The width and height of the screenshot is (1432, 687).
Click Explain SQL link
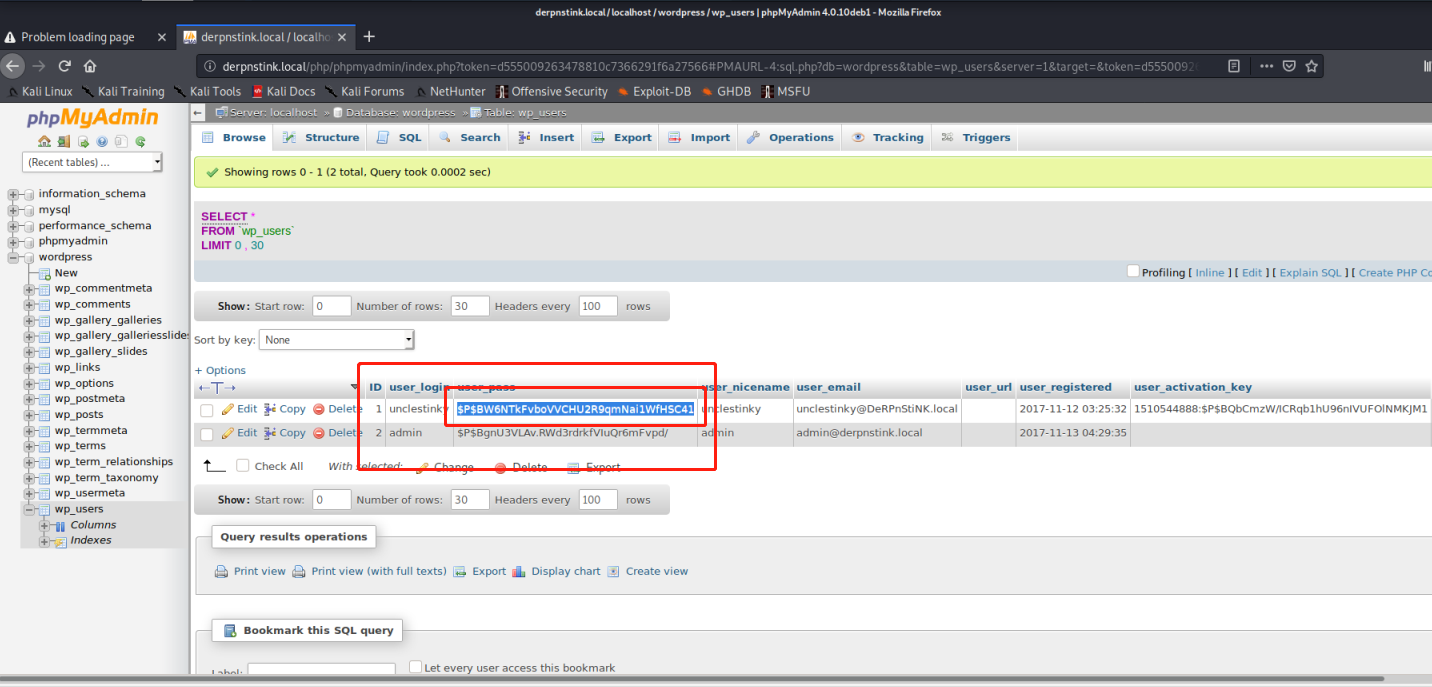[x=1310, y=273]
